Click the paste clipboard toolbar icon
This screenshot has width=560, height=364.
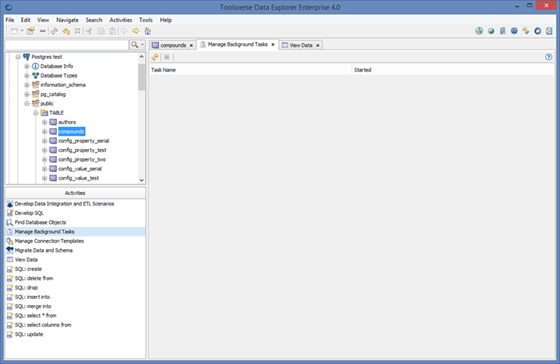point(112,31)
